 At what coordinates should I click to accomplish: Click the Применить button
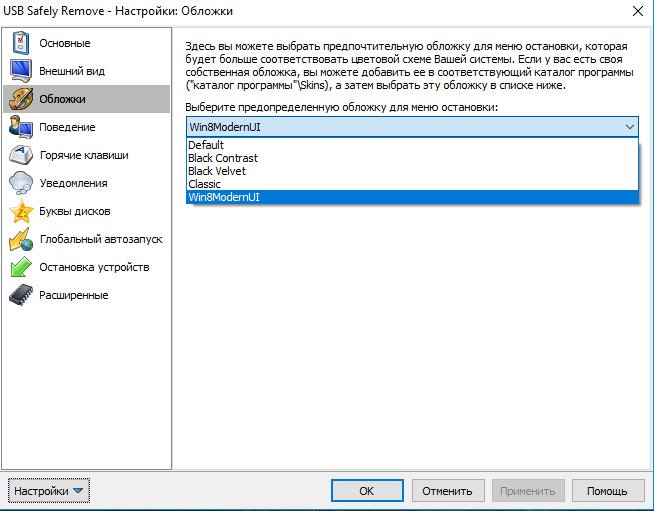pyautogui.click(x=528, y=491)
